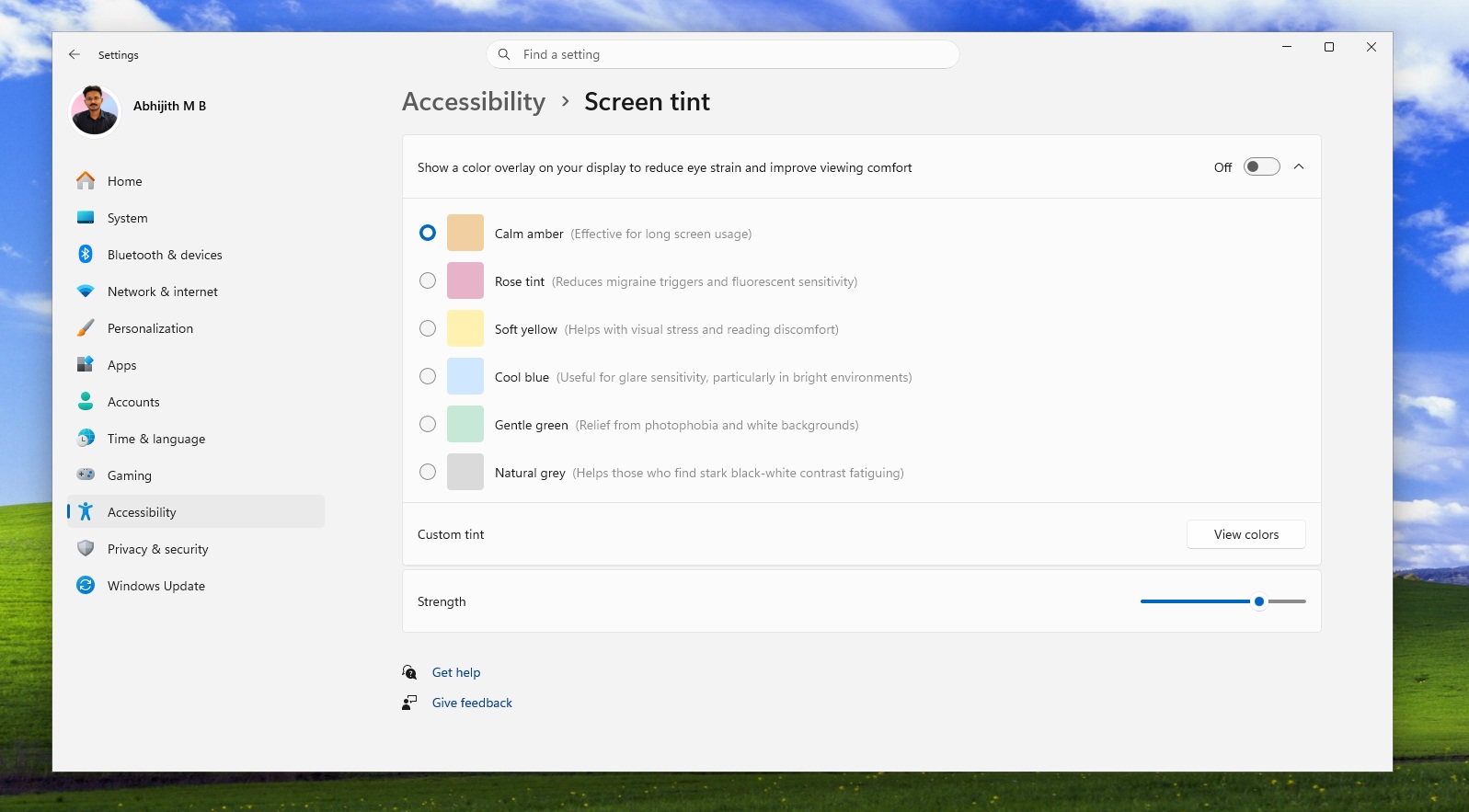
Task: Click the Rose tint pink swatch
Action: tap(465, 280)
